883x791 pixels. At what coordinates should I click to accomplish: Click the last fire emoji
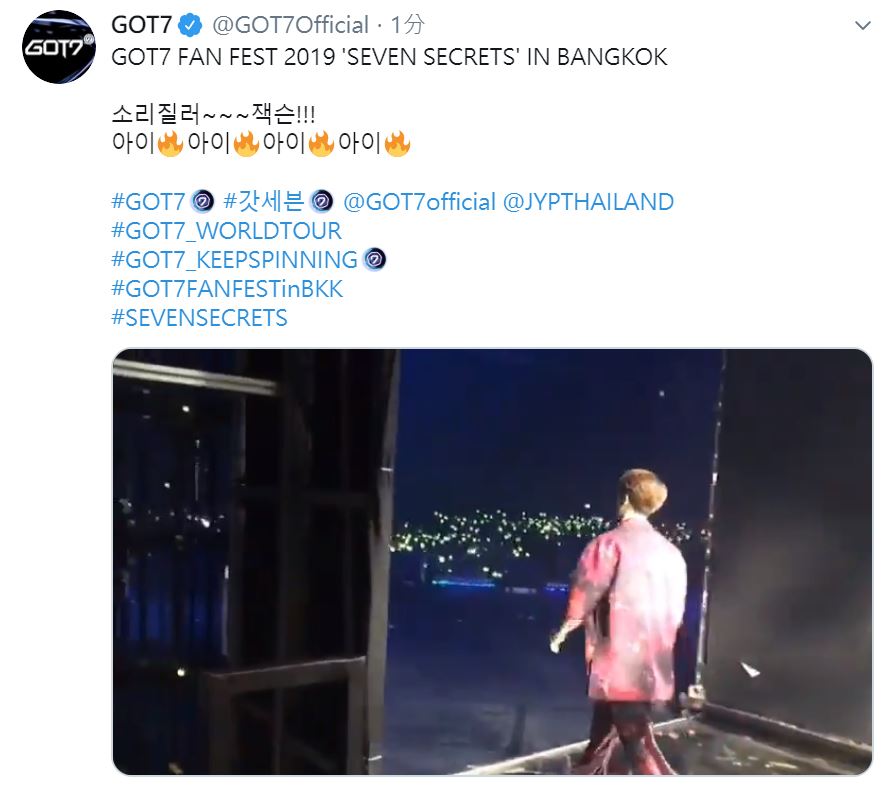click(x=397, y=143)
